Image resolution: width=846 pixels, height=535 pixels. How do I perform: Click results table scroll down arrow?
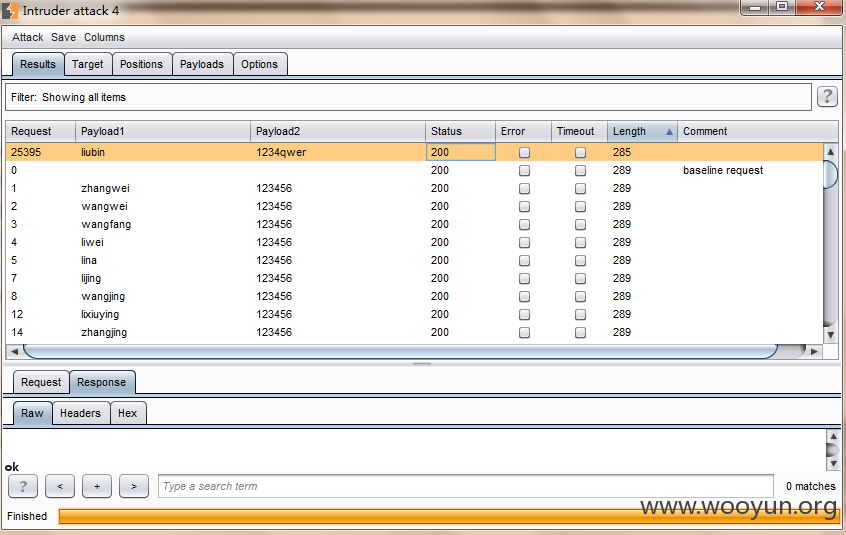(x=831, y=335)
